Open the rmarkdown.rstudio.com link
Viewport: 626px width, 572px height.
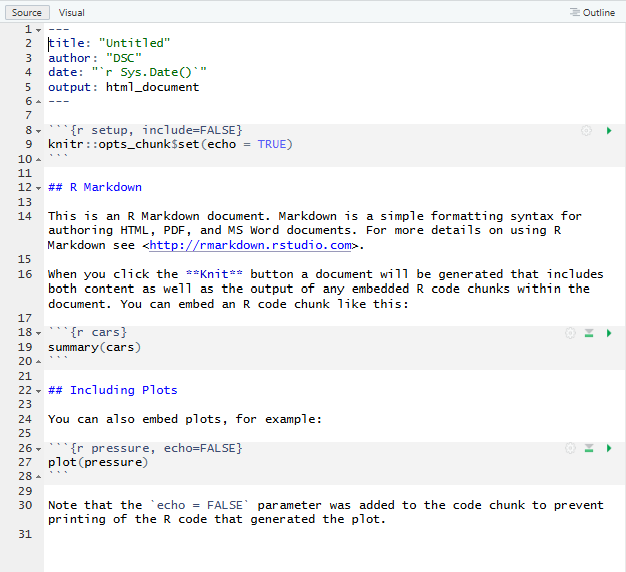click(x=250, y=245)
